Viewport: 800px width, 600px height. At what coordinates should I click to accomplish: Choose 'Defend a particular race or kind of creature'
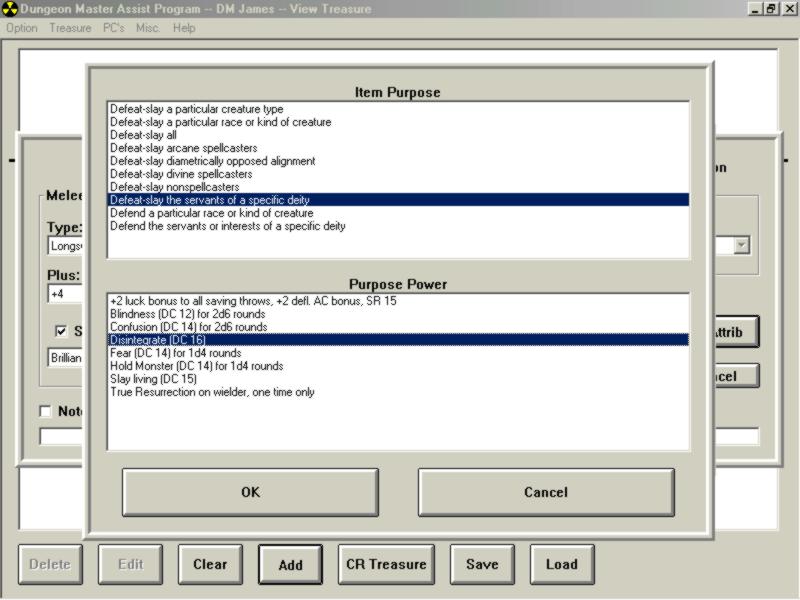(211, 213)
